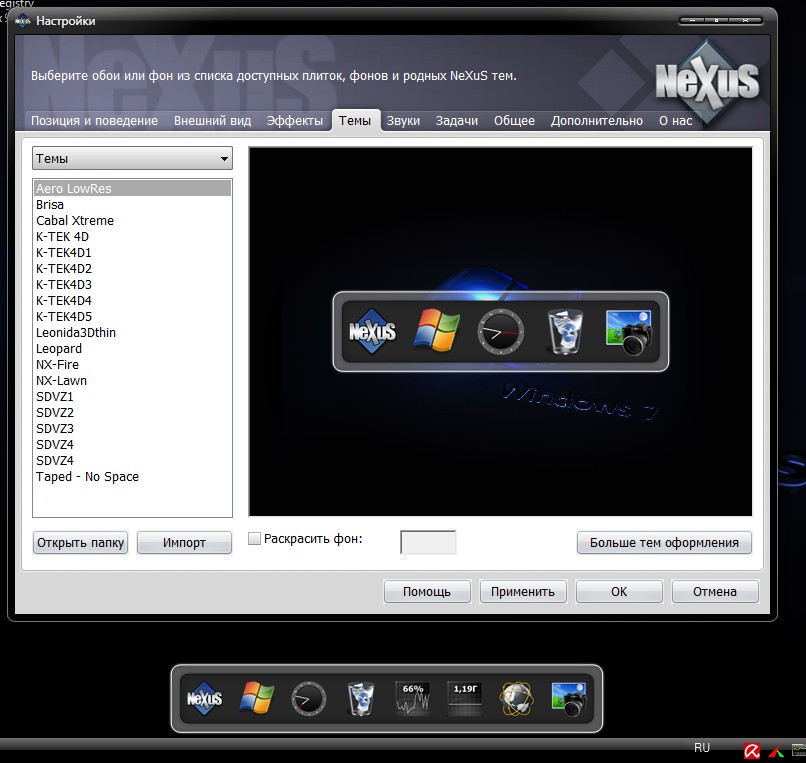Pick the K-TEK4D4 theme

132,300
